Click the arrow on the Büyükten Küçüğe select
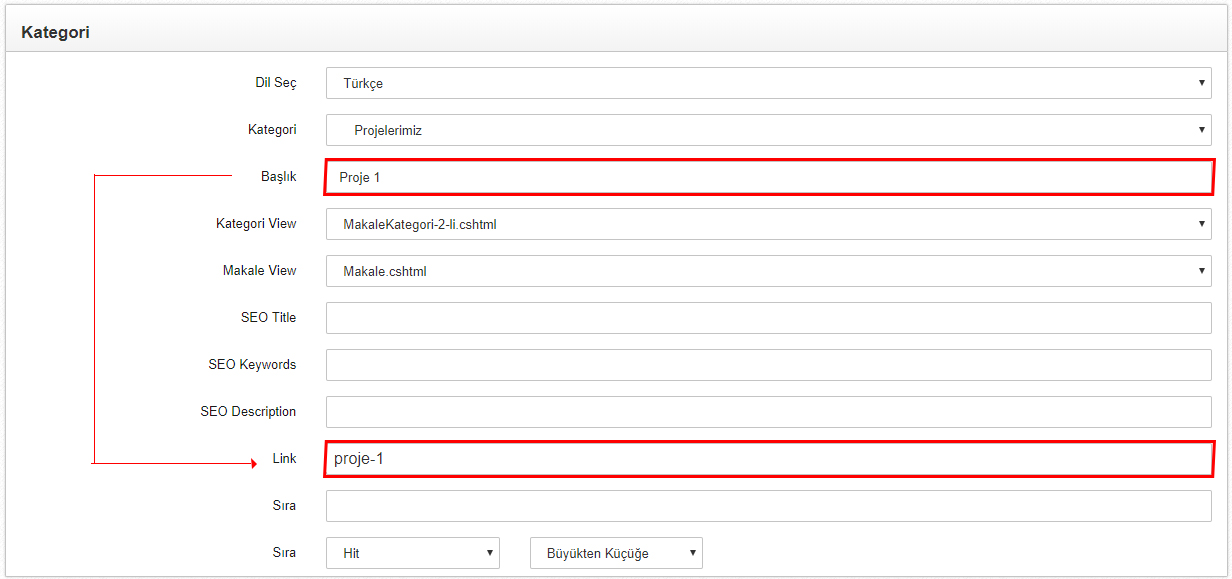Screen dimensions: 1232x579 [692, 553]
